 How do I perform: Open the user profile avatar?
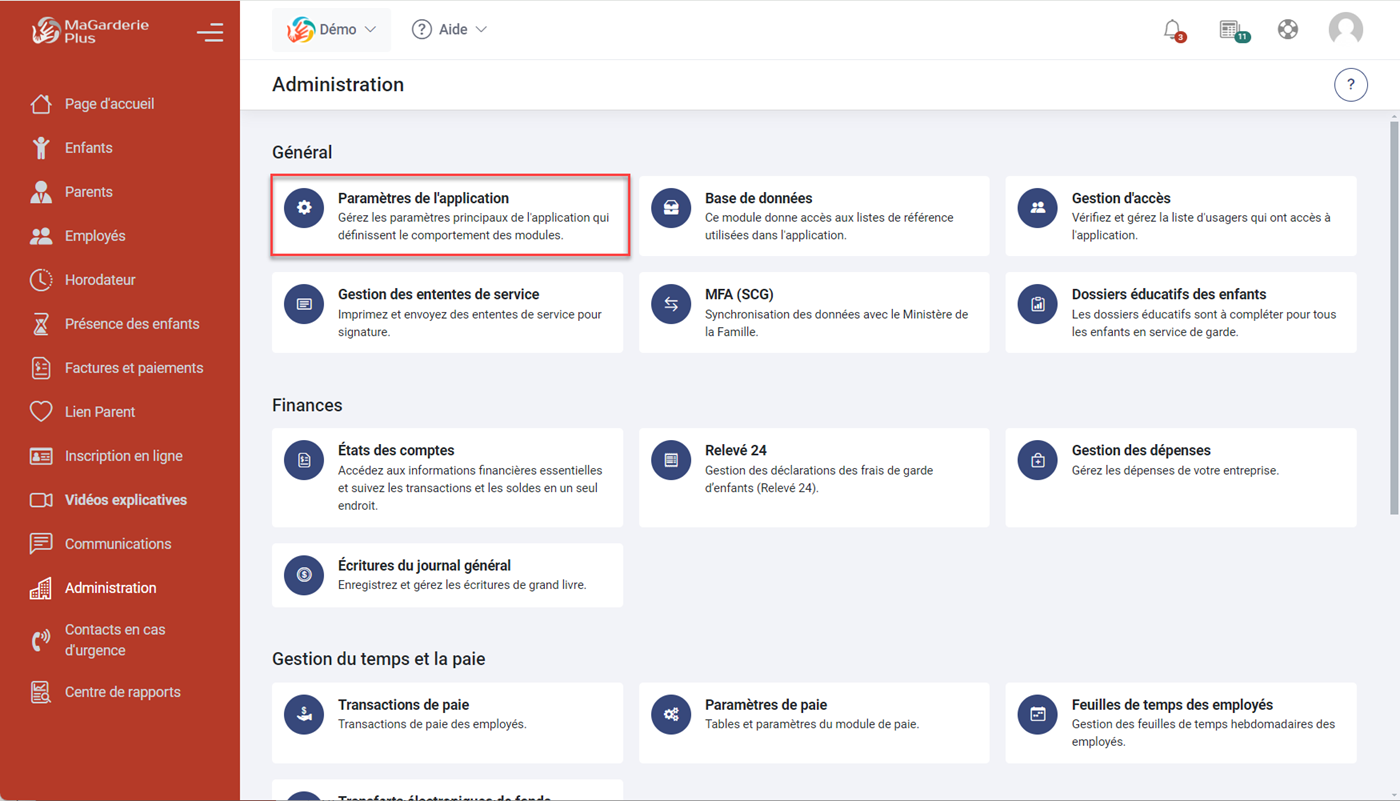pos(1345,29)
